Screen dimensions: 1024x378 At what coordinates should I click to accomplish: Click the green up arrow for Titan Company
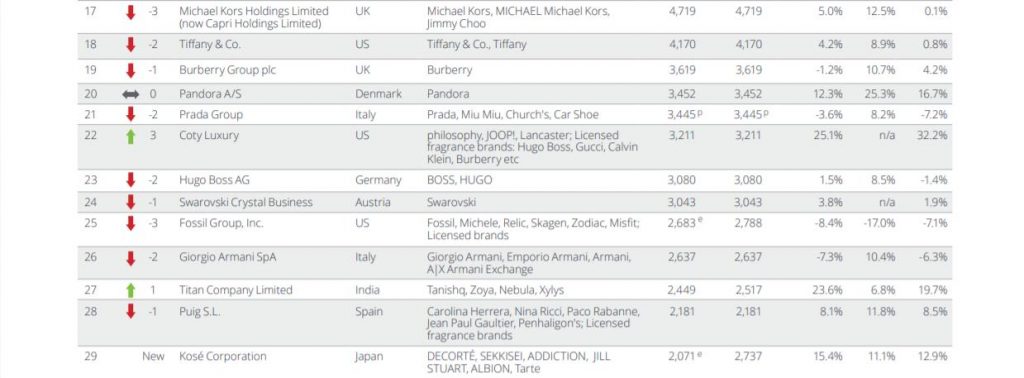click(x=131, y=291)
